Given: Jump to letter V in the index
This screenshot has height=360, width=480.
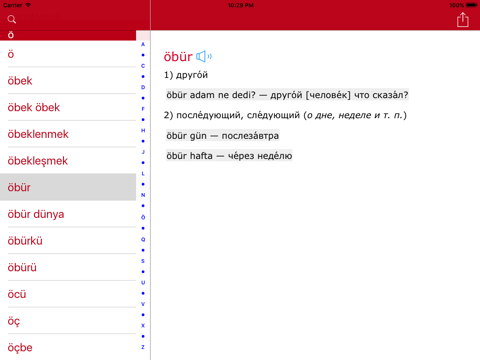Looking at the screenshot, I should (x=143, y=304).
